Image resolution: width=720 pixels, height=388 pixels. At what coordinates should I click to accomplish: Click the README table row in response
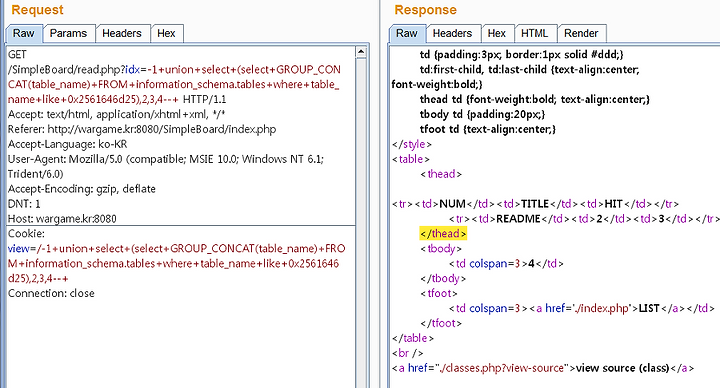(584, 219)
